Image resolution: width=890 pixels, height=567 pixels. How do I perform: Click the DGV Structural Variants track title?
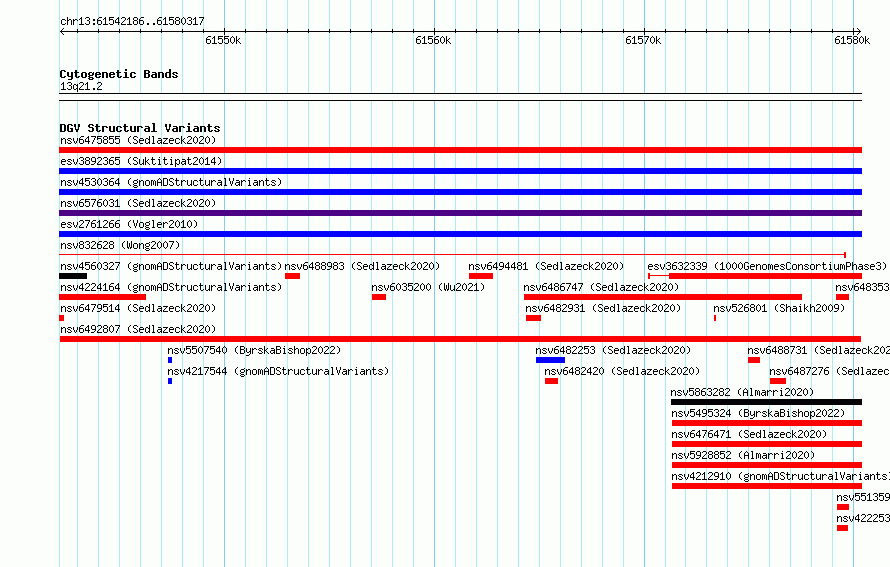click(x=140, y=128)
